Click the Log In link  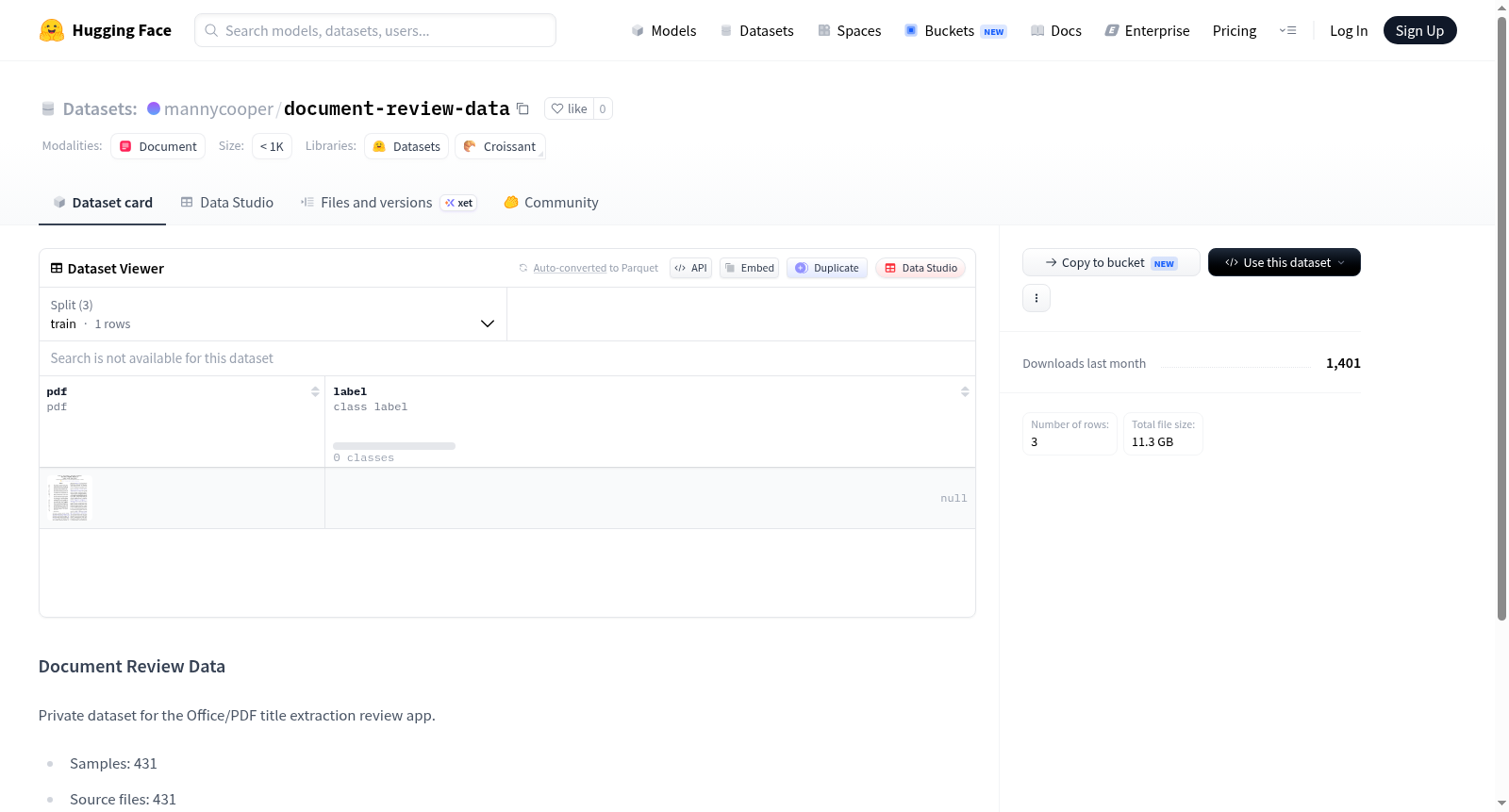tap(1349, 30)
